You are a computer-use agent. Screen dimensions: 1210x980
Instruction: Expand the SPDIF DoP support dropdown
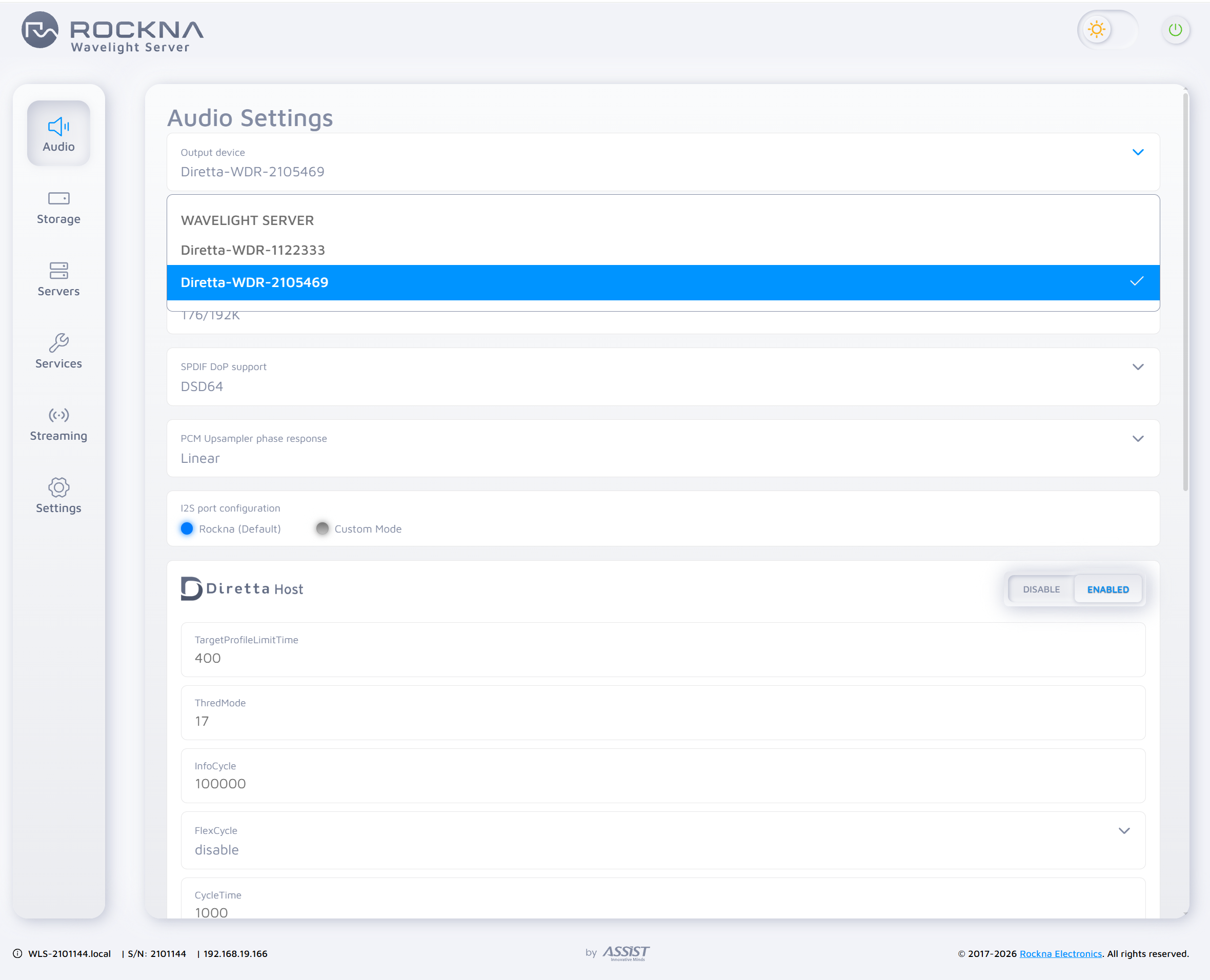(1138, 367)
